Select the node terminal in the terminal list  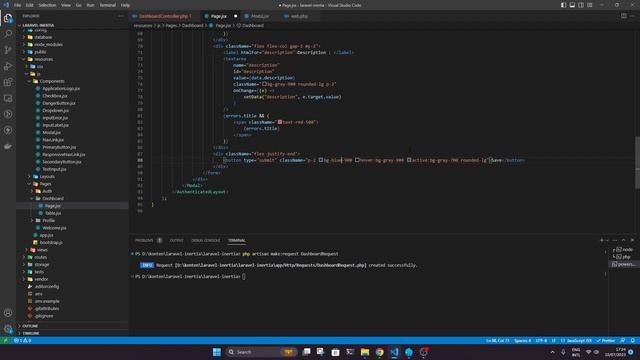pyautogui.click(x=624, y=249)
